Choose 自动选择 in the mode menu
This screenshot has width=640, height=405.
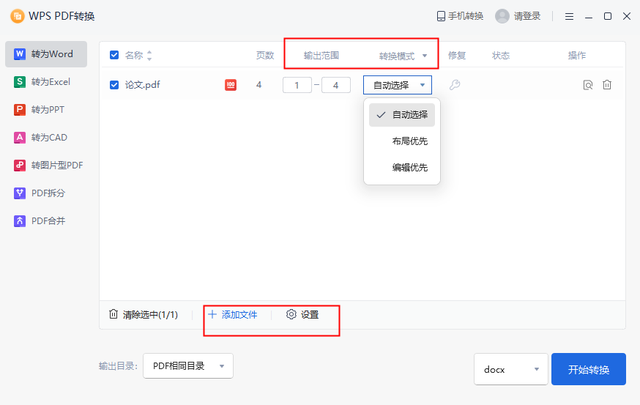pos(402,115)
